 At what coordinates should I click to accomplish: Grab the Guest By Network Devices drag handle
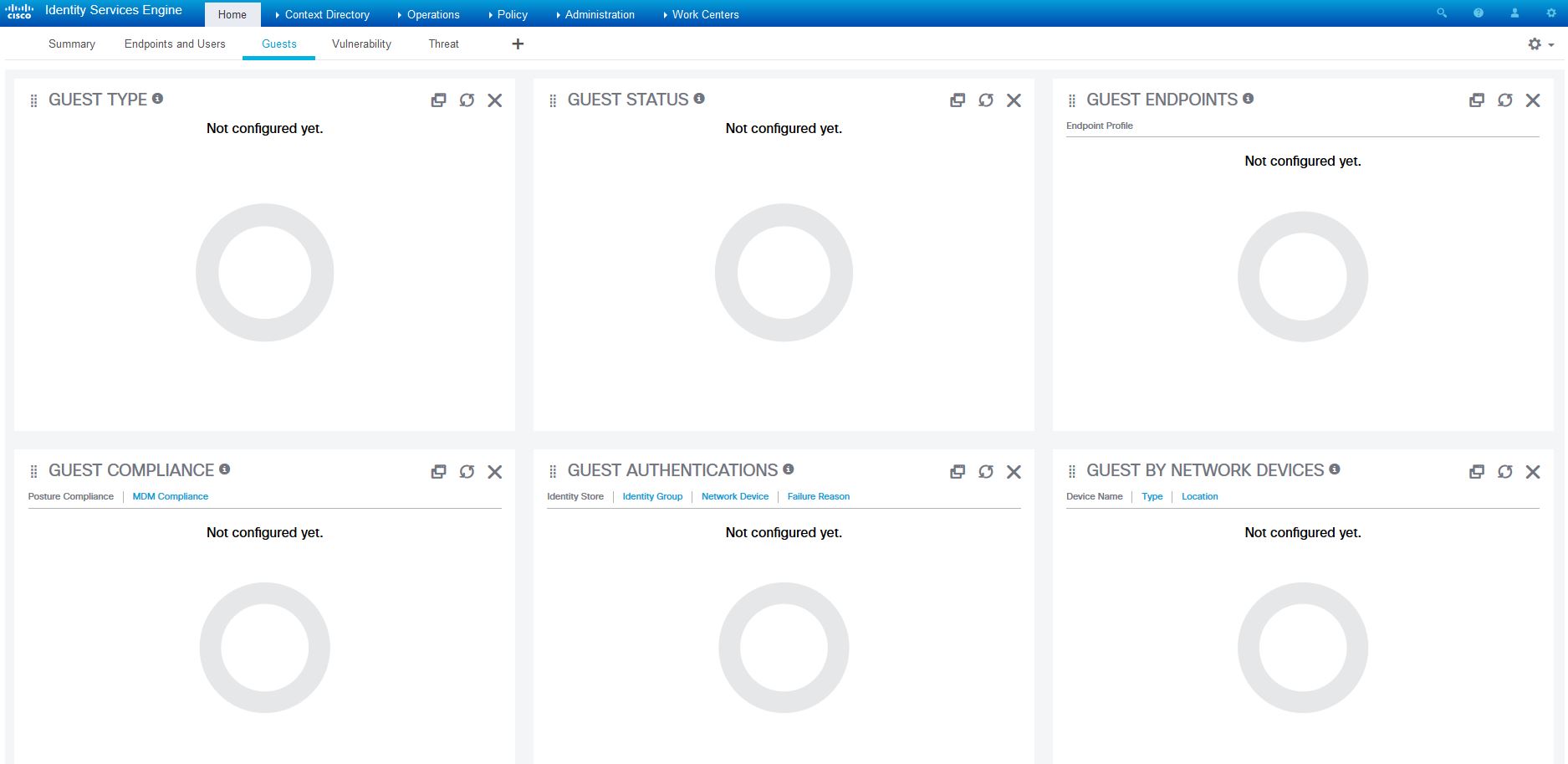point(1072,472)
